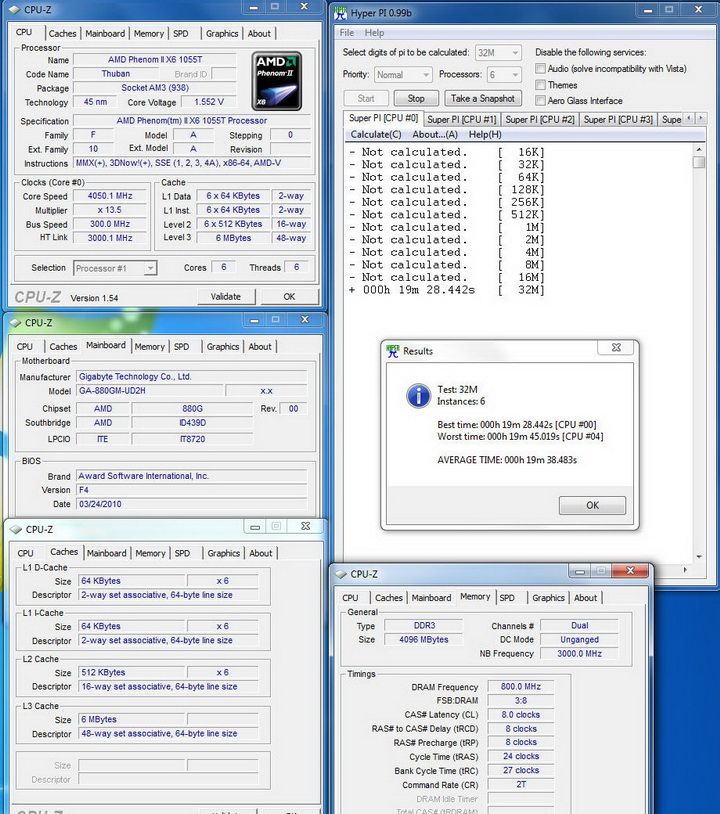This screenshot has height=814, width=720.
Task: Open Caches tab in Memory CPU-Z window
Action: (x=389, y=598)
